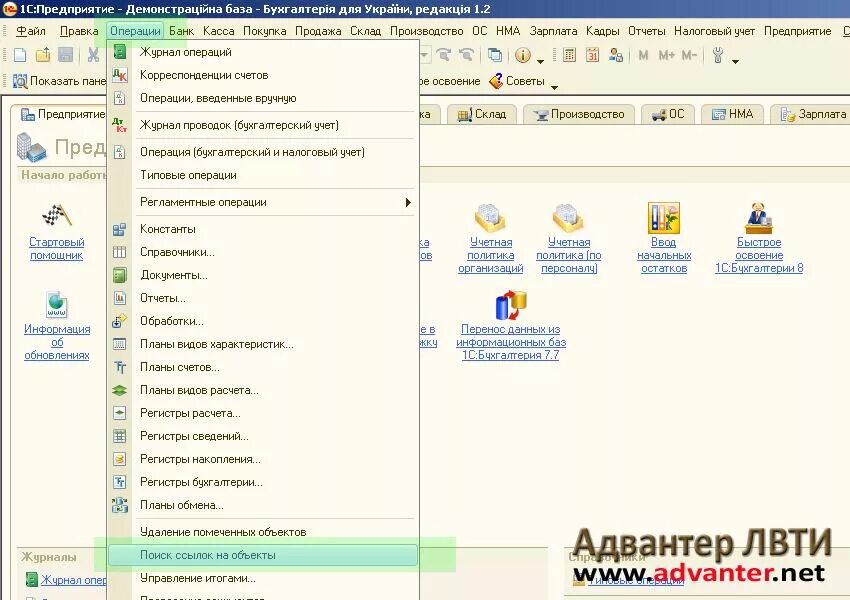Select Планы счетов... menu entry
Viewport: 850px width, 600px height.
[x=263, y=367]
